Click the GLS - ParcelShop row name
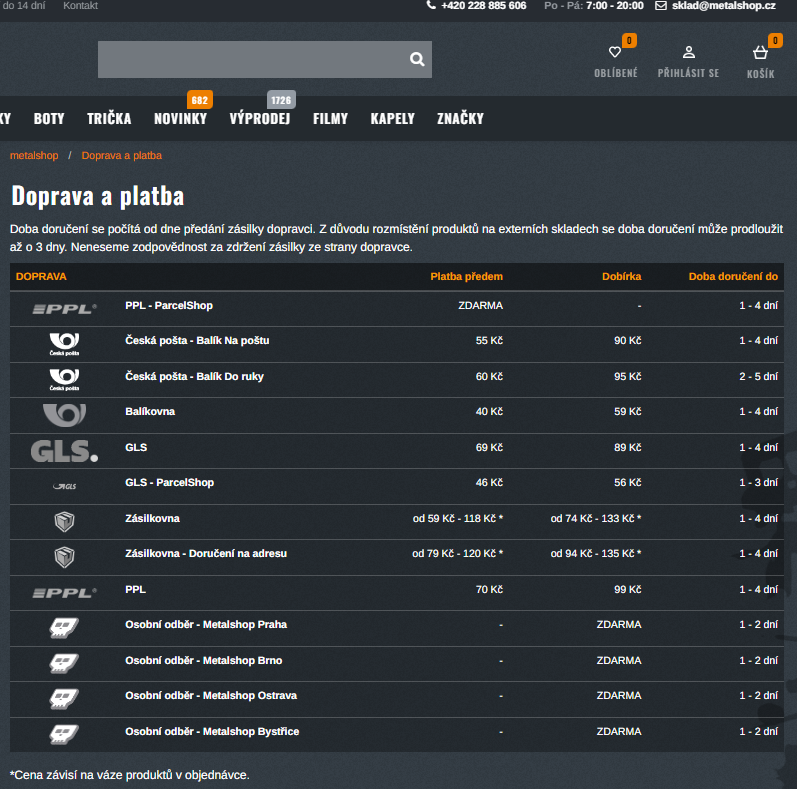The image size is (797, 789). (x=169, y=482)
